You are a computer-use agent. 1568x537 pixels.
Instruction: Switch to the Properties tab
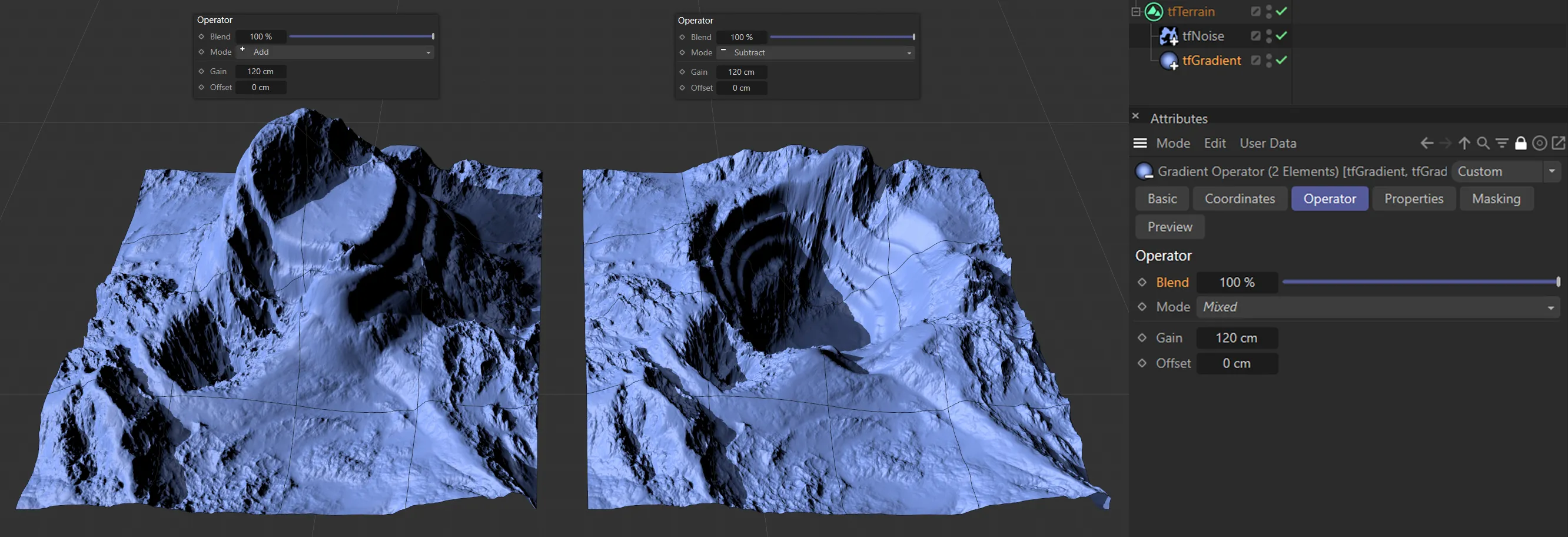pyautogui.click(x=1413, y=198)
